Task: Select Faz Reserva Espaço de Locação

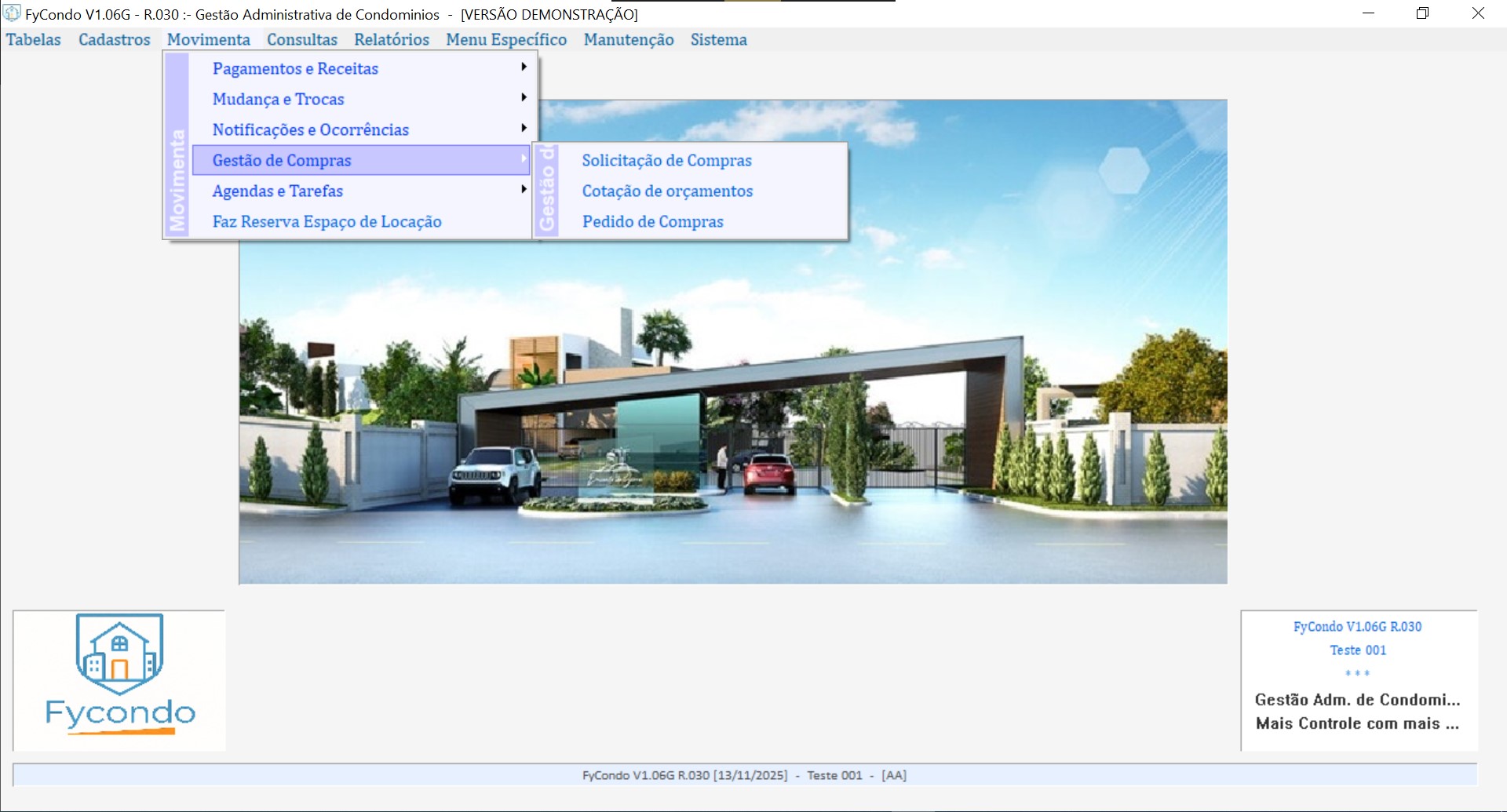Action: (327, 222)
